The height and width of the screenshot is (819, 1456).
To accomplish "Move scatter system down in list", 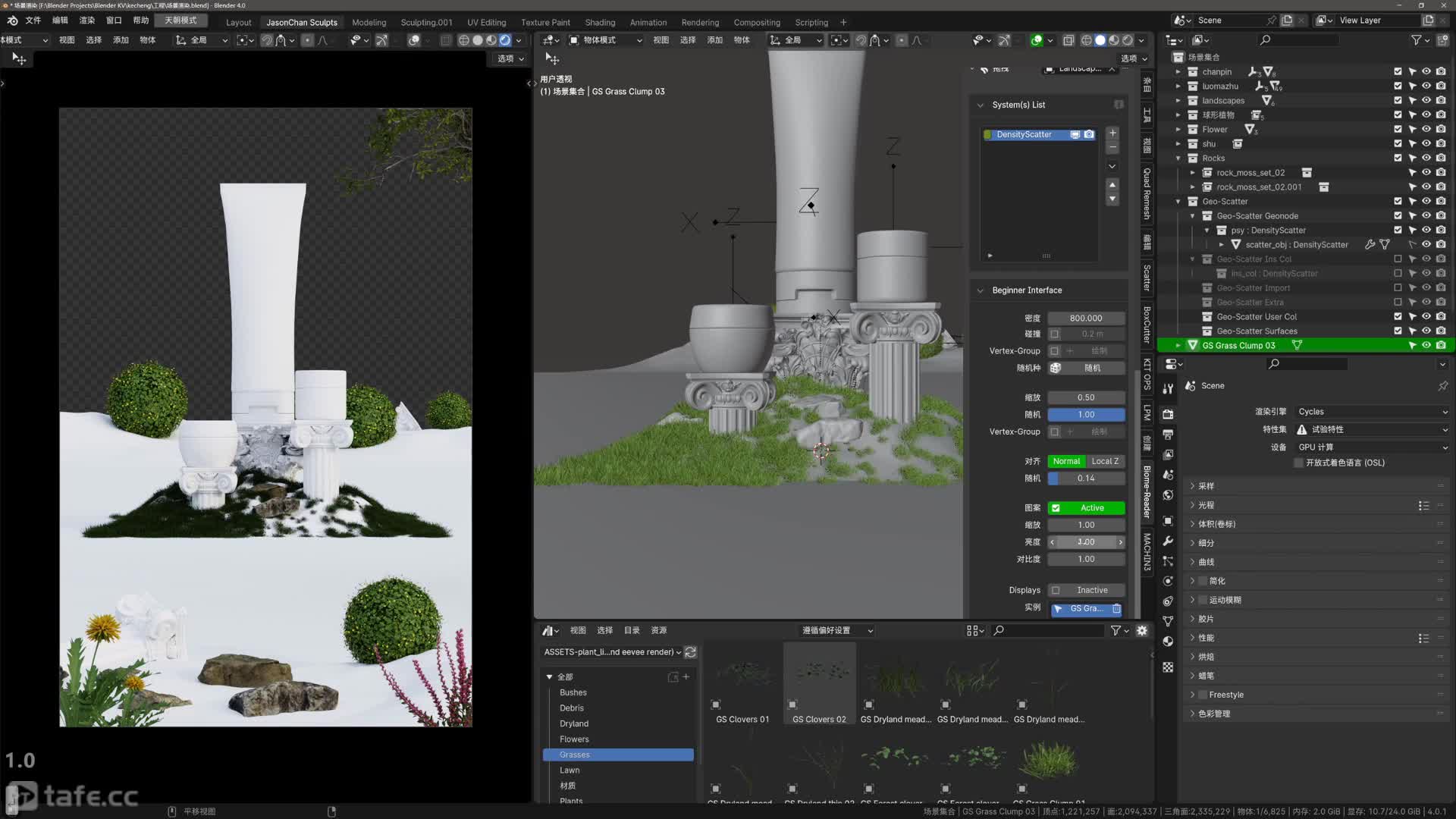I will [x=1112, y=199].
